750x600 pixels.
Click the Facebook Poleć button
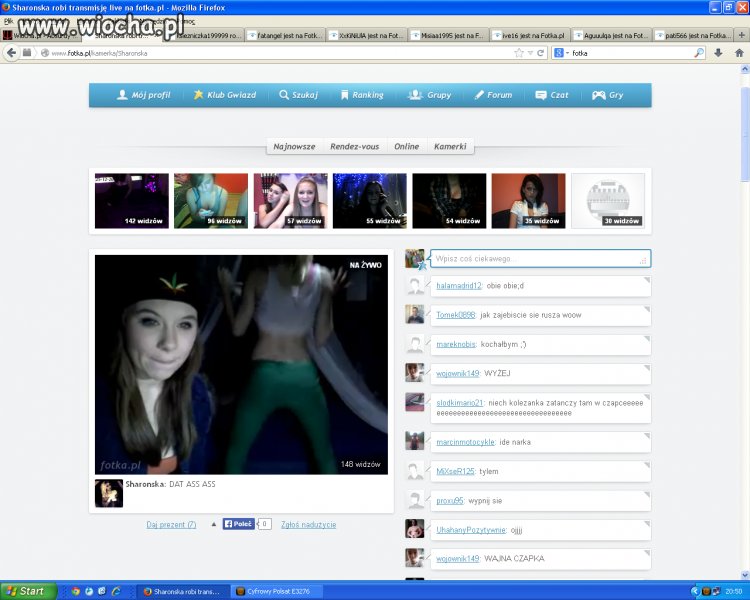tap(238, 524)
